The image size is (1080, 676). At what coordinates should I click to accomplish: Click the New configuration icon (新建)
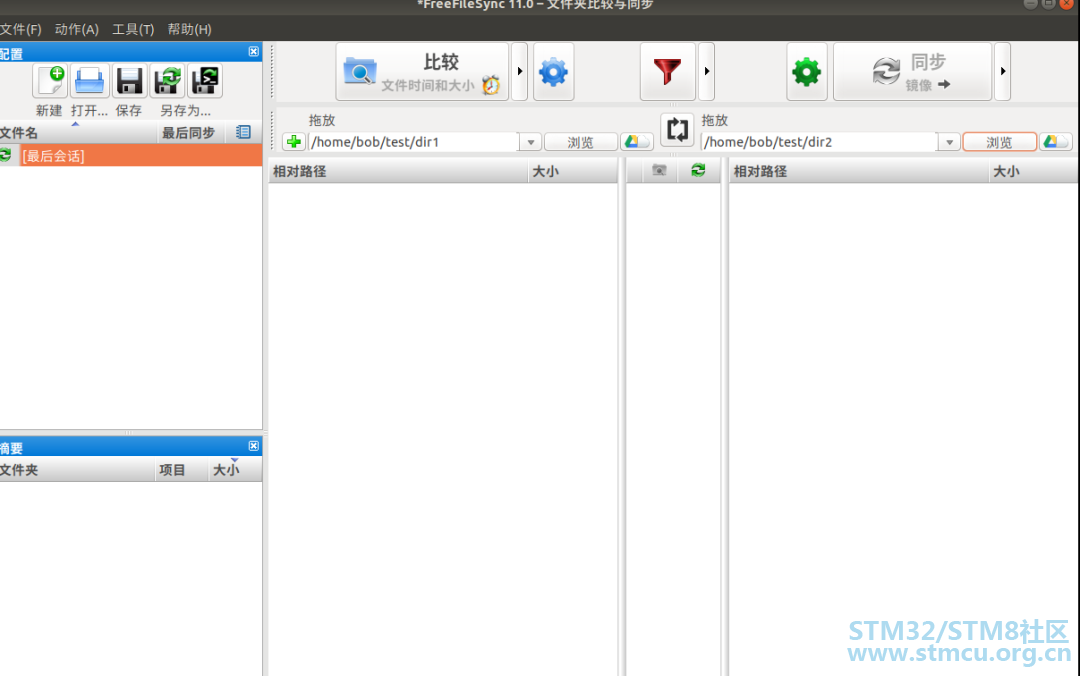pos(50,81)
